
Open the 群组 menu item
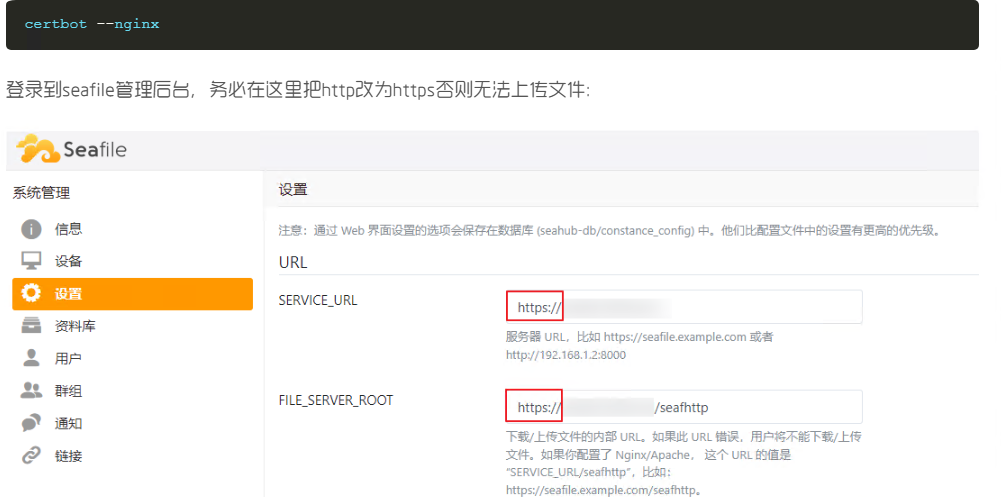tap(132, 391)
